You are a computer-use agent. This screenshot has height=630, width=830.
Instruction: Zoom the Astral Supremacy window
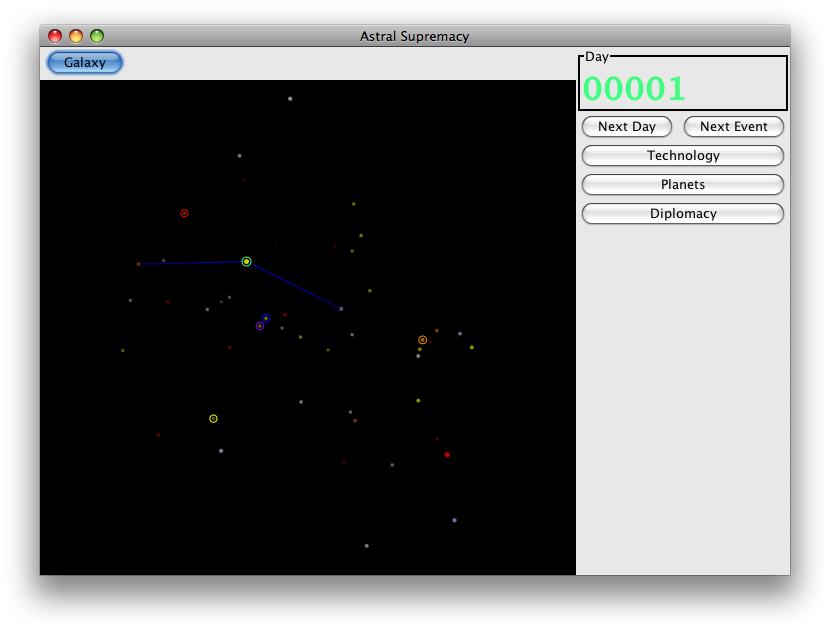click(97, 36)
